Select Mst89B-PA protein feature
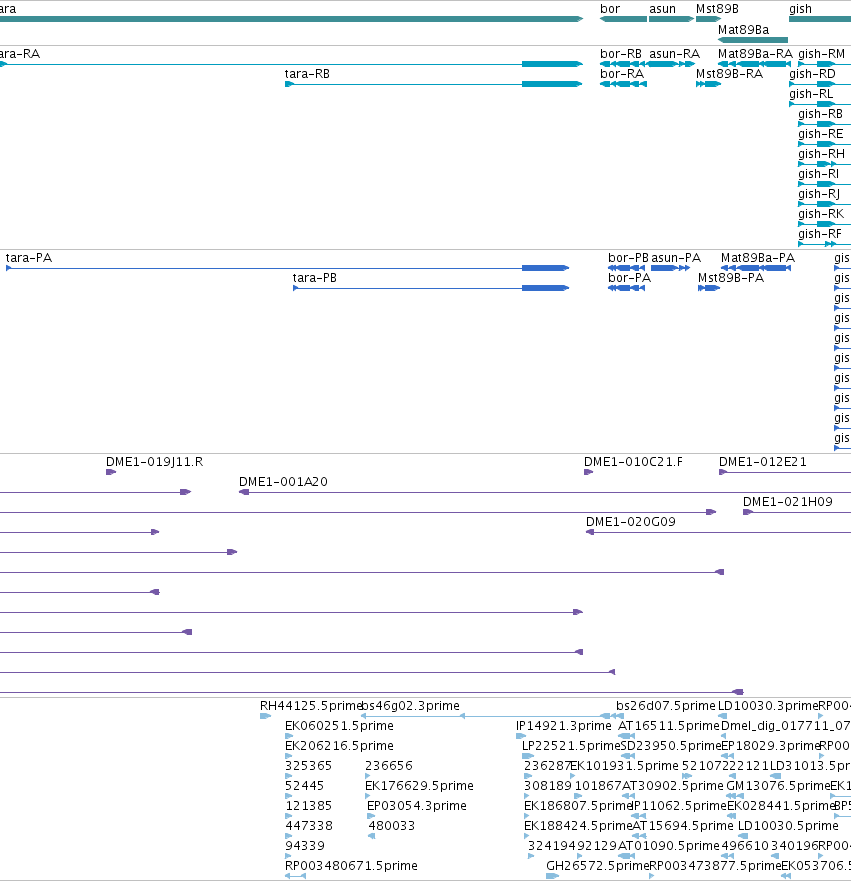Screen dimensions: 851x881 click(x=709, y=288)
